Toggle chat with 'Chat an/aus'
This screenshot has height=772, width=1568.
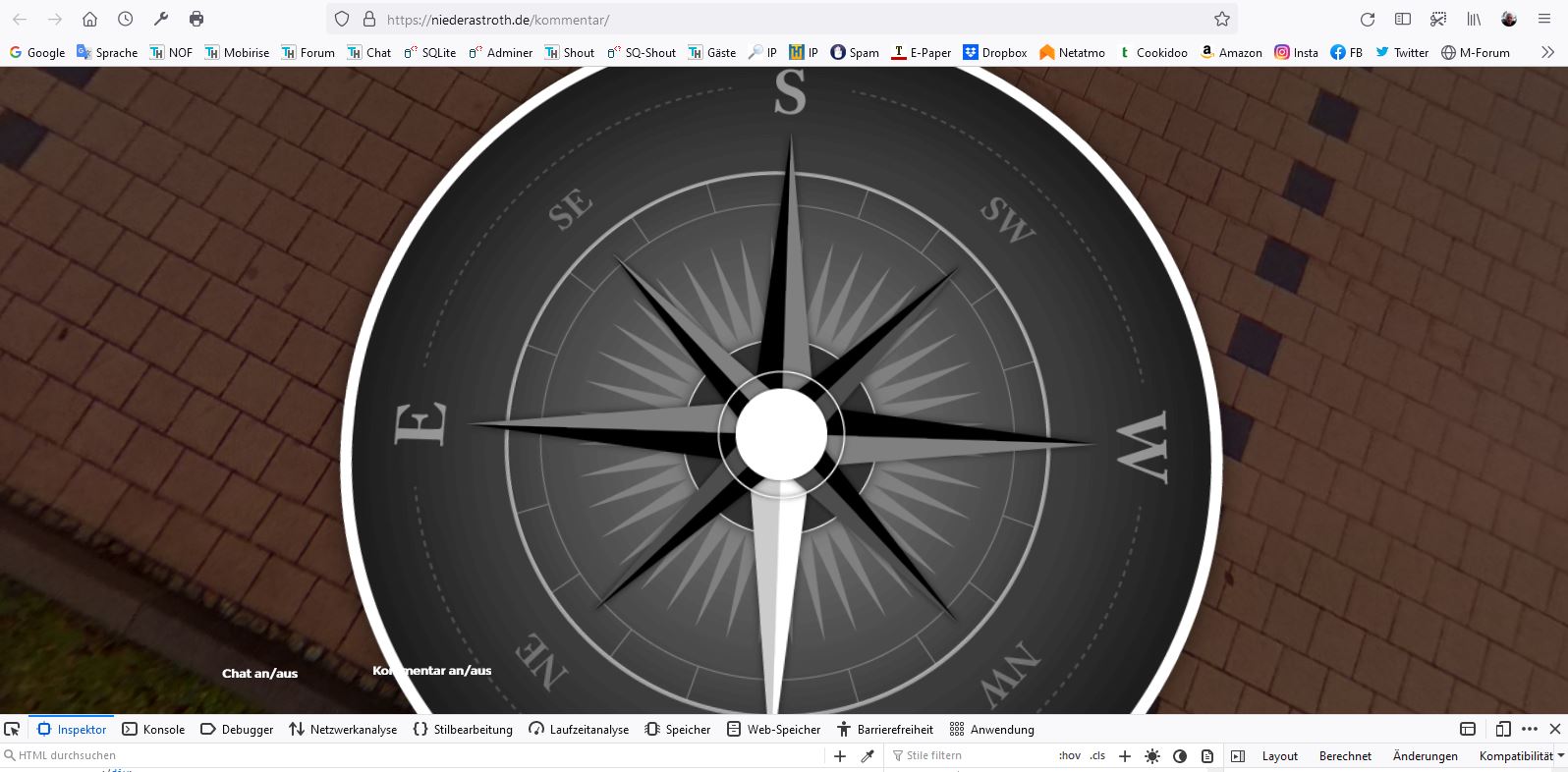click(259, 673)
